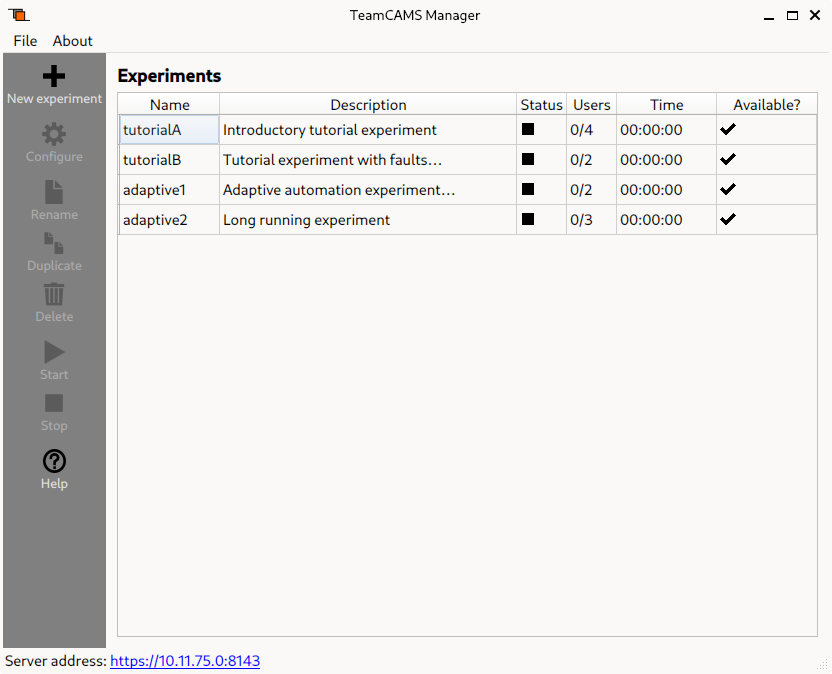Toggle the Available checkmark for tutorialB
The height and width of the screenshot is (674, 832).
click(728, 159)
